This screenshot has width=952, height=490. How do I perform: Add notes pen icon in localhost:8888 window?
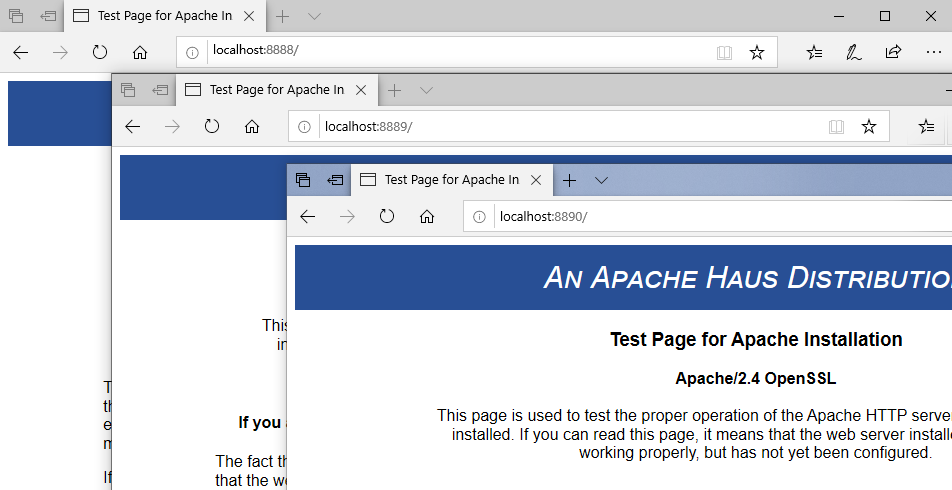854,53
